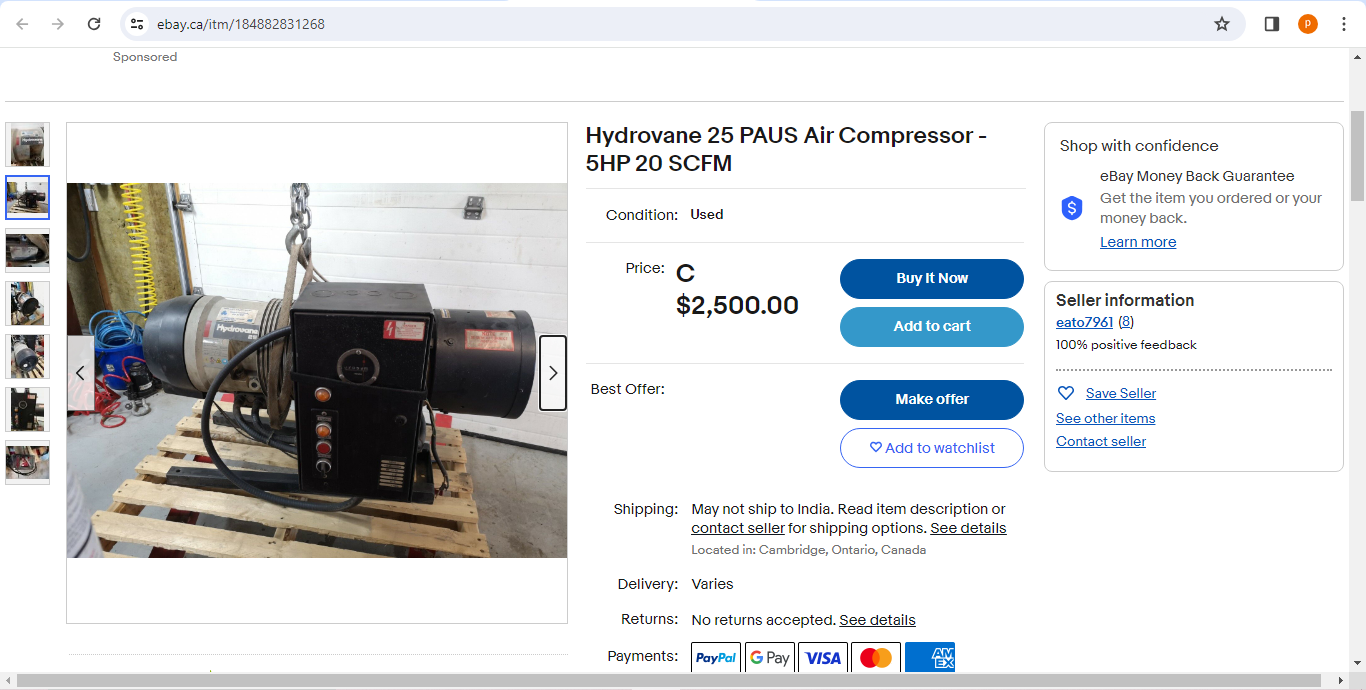The width and height of the screenshot is (1366, 690).
Task: Go back using browser back arrow
Action: 22,24
